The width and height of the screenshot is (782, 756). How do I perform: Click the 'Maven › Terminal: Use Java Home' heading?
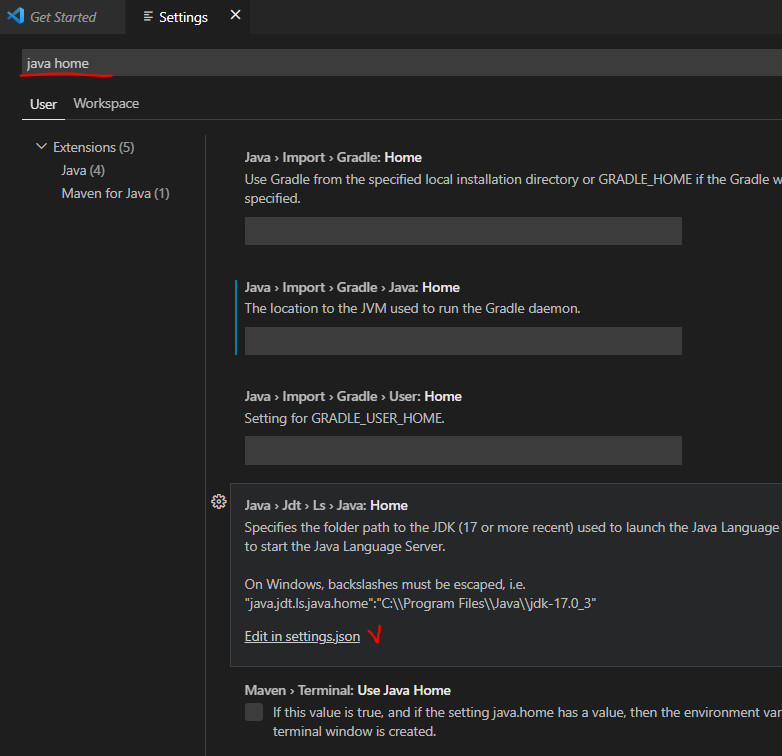click(x=347, y=691)
